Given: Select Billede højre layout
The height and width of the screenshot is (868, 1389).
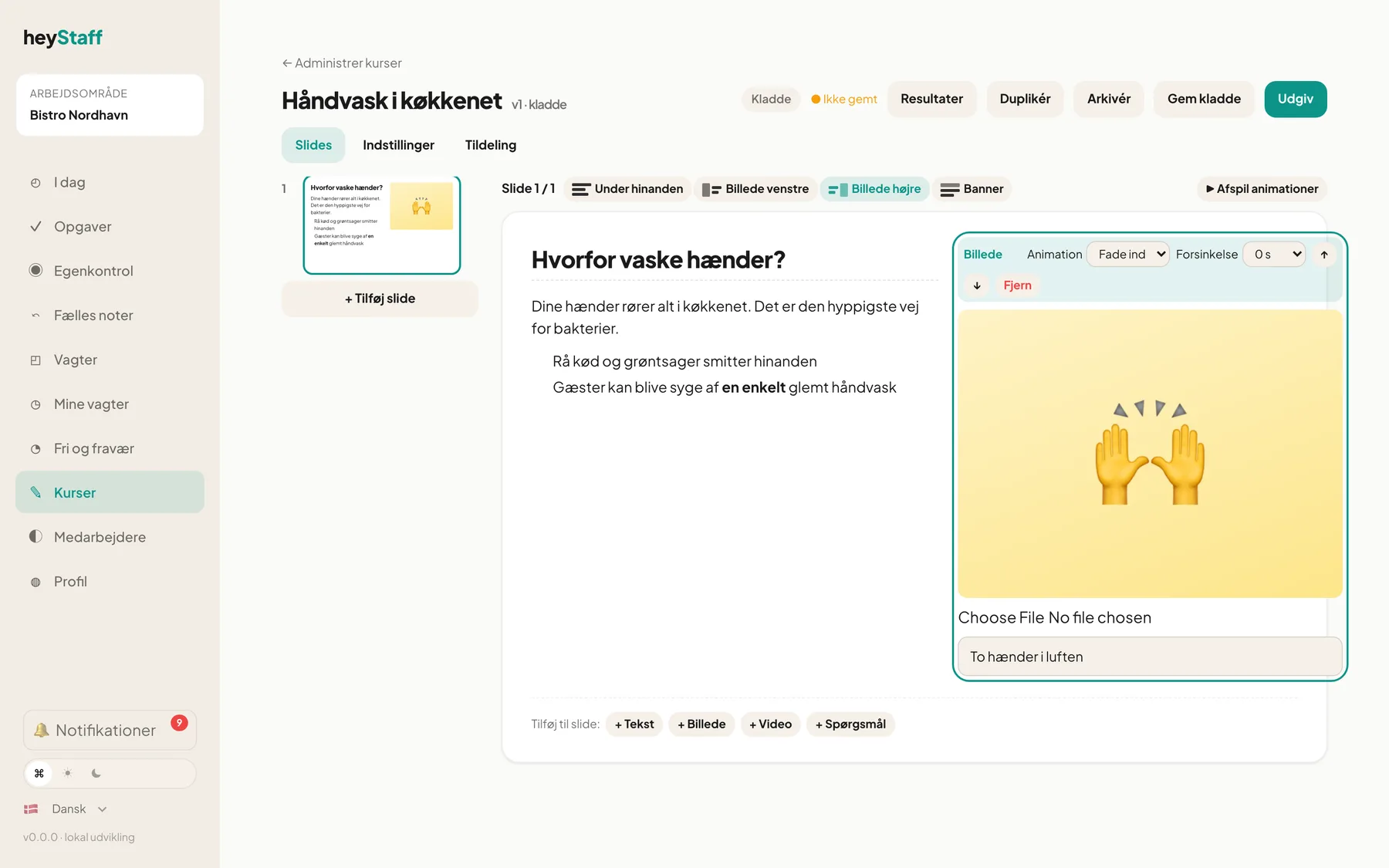Looking at the screenshot, I should pos(874,189).
